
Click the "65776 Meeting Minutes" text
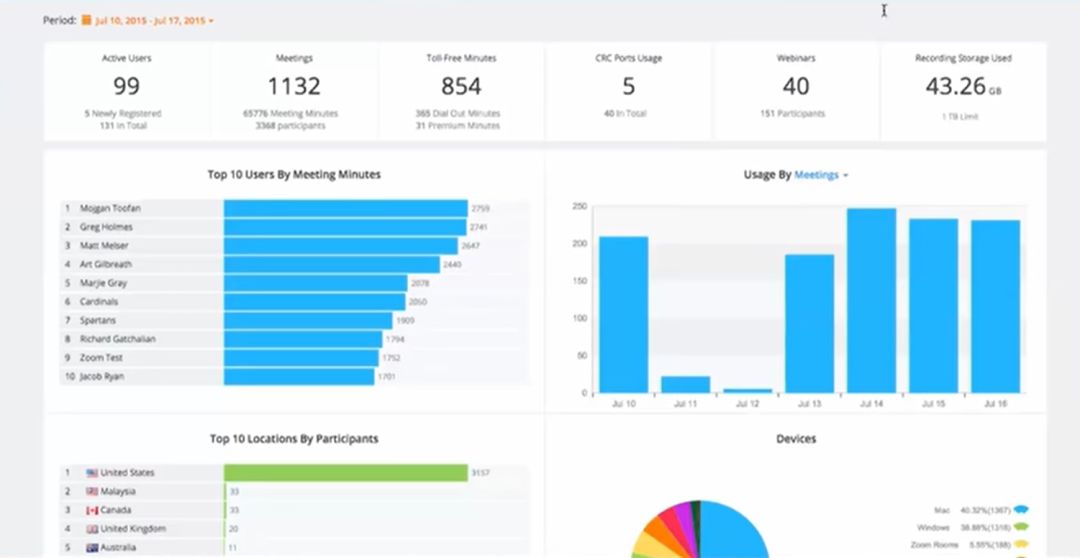[290, 114]
